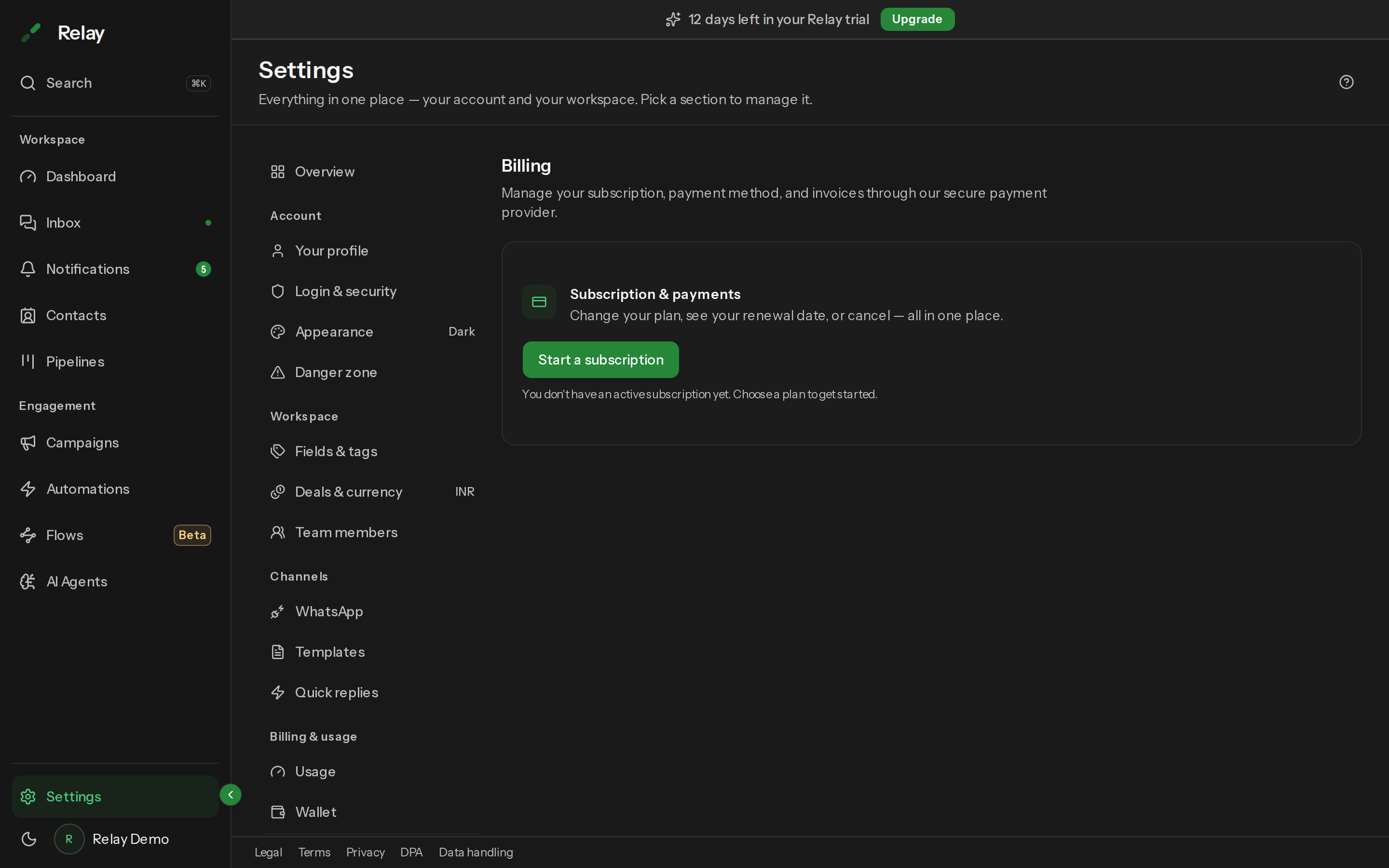The image size is (1389, 868).
Task: Click the Settings item in sidebar
Action: [x=115, y=797]
